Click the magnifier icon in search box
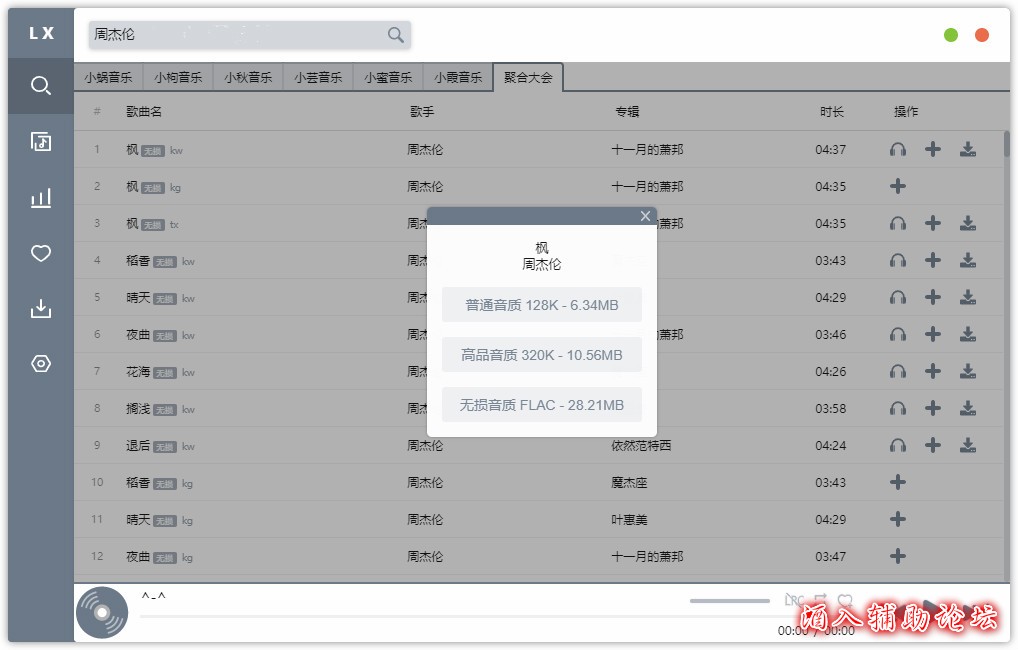 click(x=396, y=35)
